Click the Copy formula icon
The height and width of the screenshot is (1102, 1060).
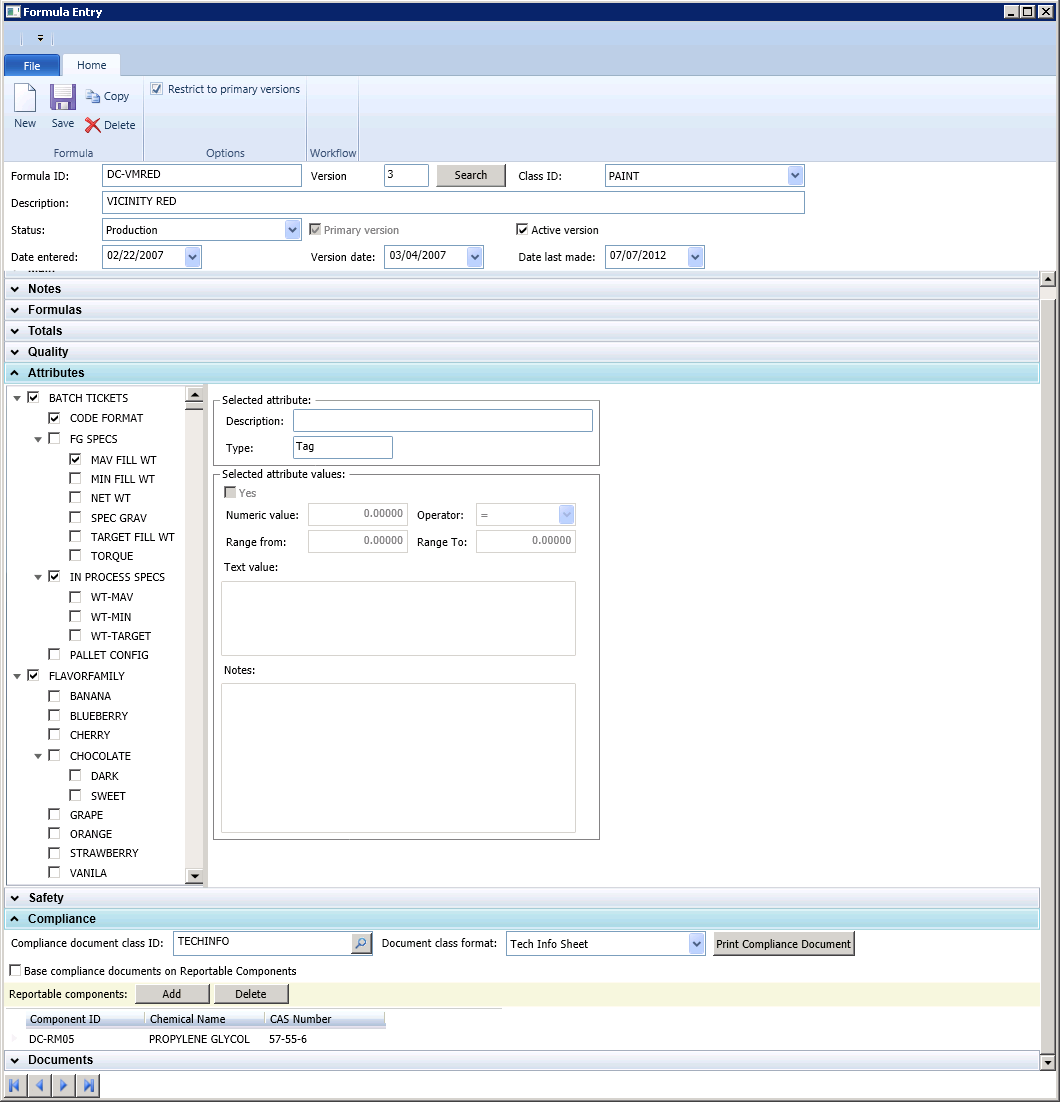(x=93, y=97)
